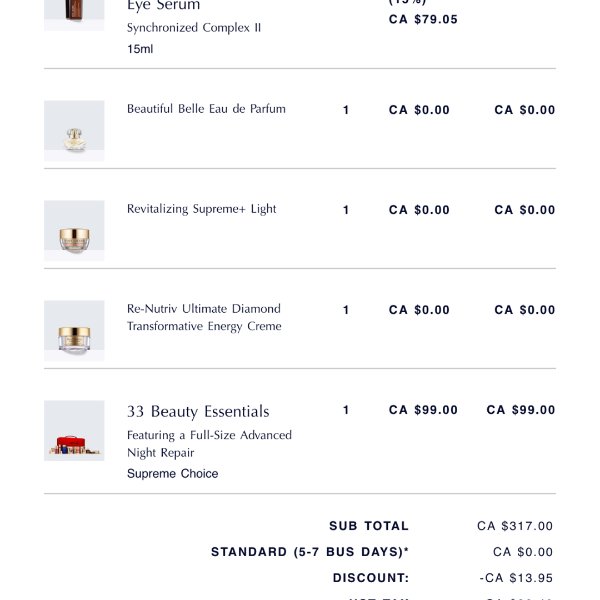The height and width of the screenshot is (600, 600).
Task: Click the CA $79.05 discounted serum price
Action: pos(423,19)
